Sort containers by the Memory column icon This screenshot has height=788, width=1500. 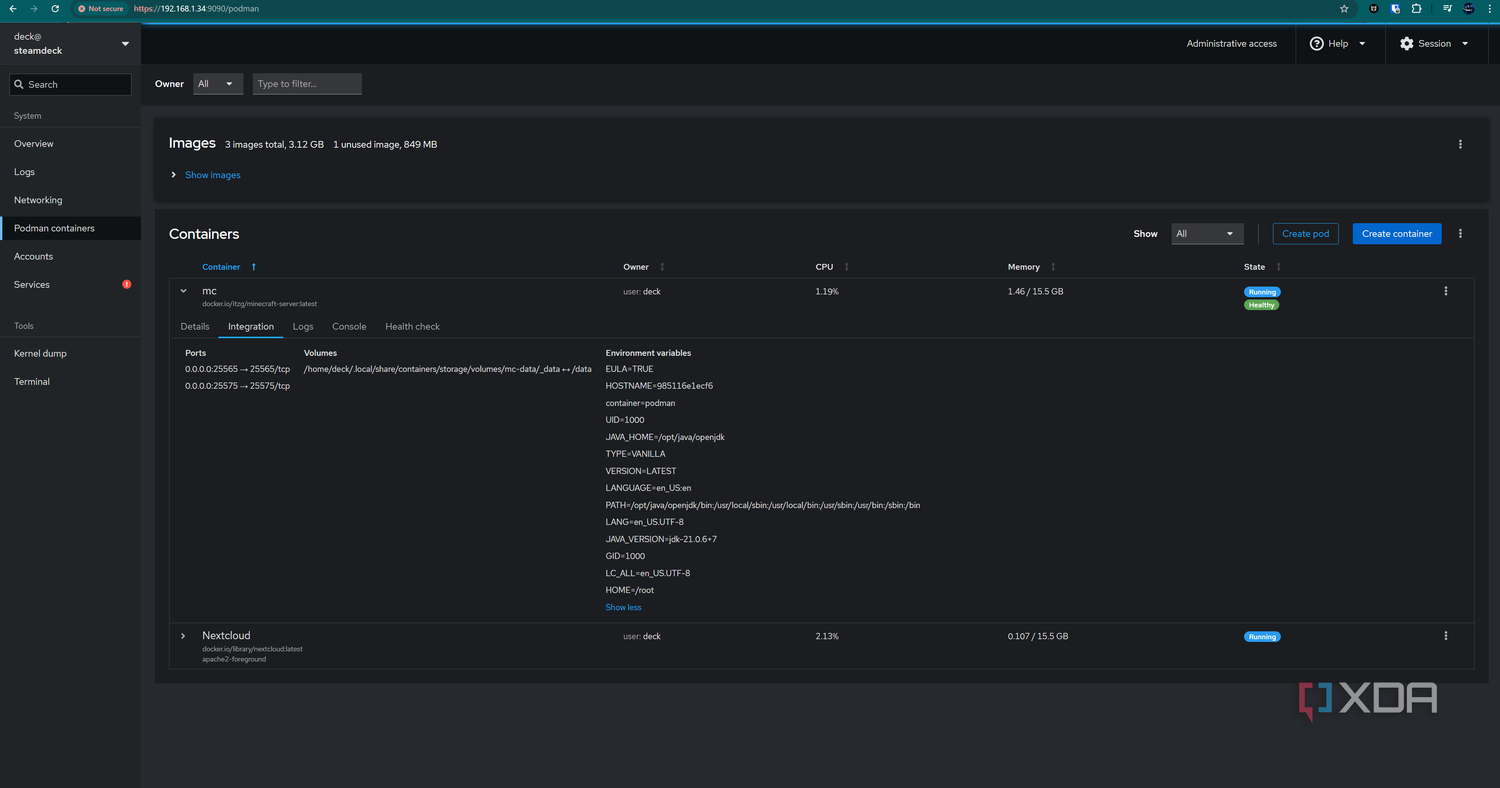[x=1053, y=267]
